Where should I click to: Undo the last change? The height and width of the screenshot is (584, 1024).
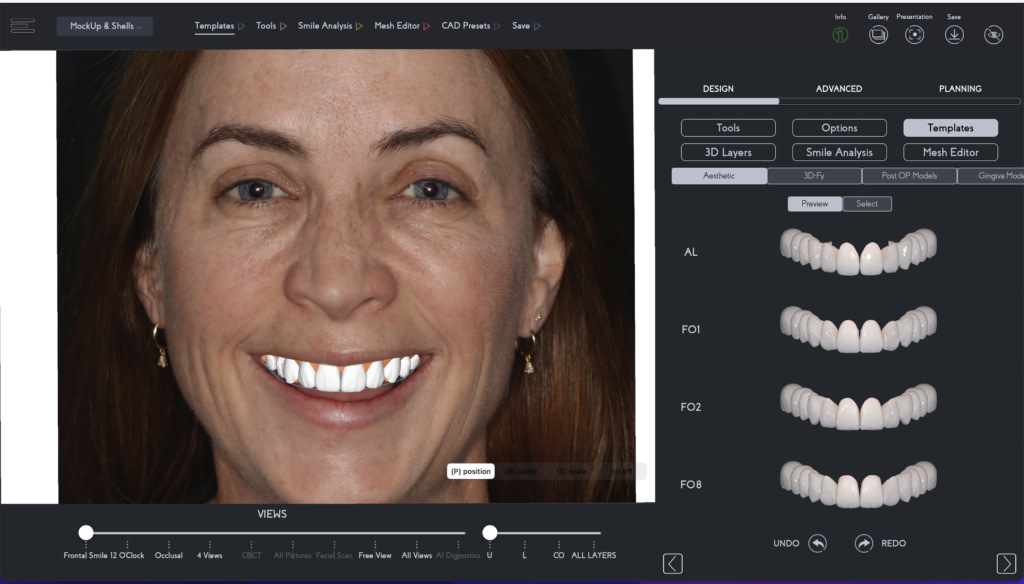816,543
